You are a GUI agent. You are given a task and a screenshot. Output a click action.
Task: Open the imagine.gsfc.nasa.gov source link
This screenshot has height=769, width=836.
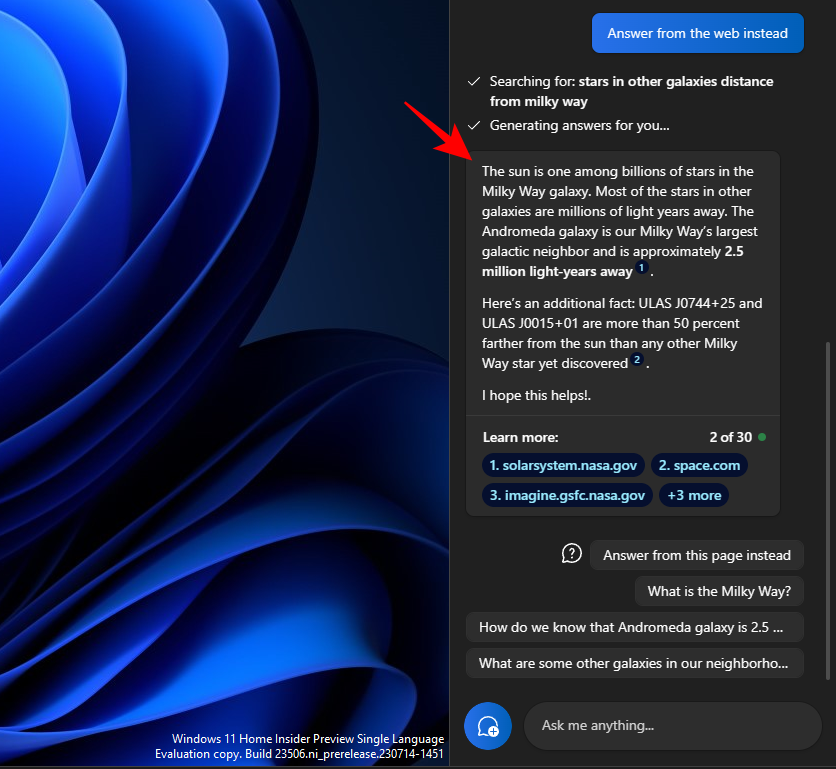(x=567, y=495)
